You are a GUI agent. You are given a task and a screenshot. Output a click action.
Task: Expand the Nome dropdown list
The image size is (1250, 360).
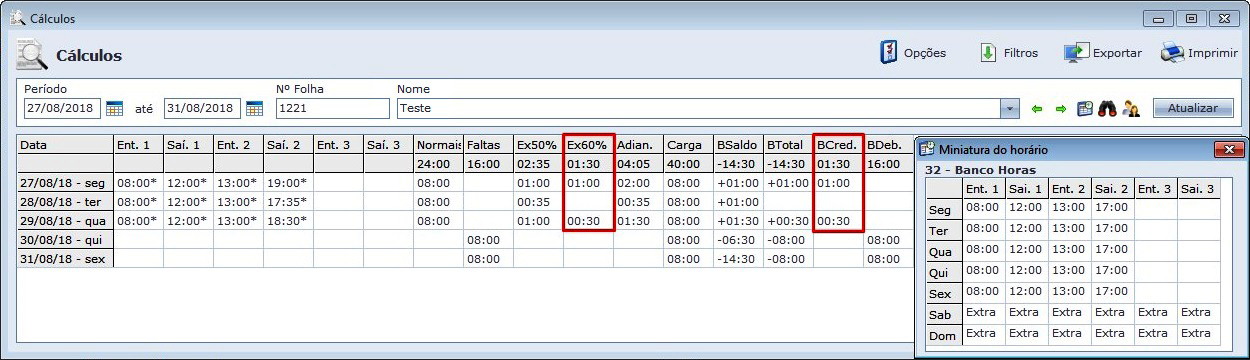pos(1010,108)
